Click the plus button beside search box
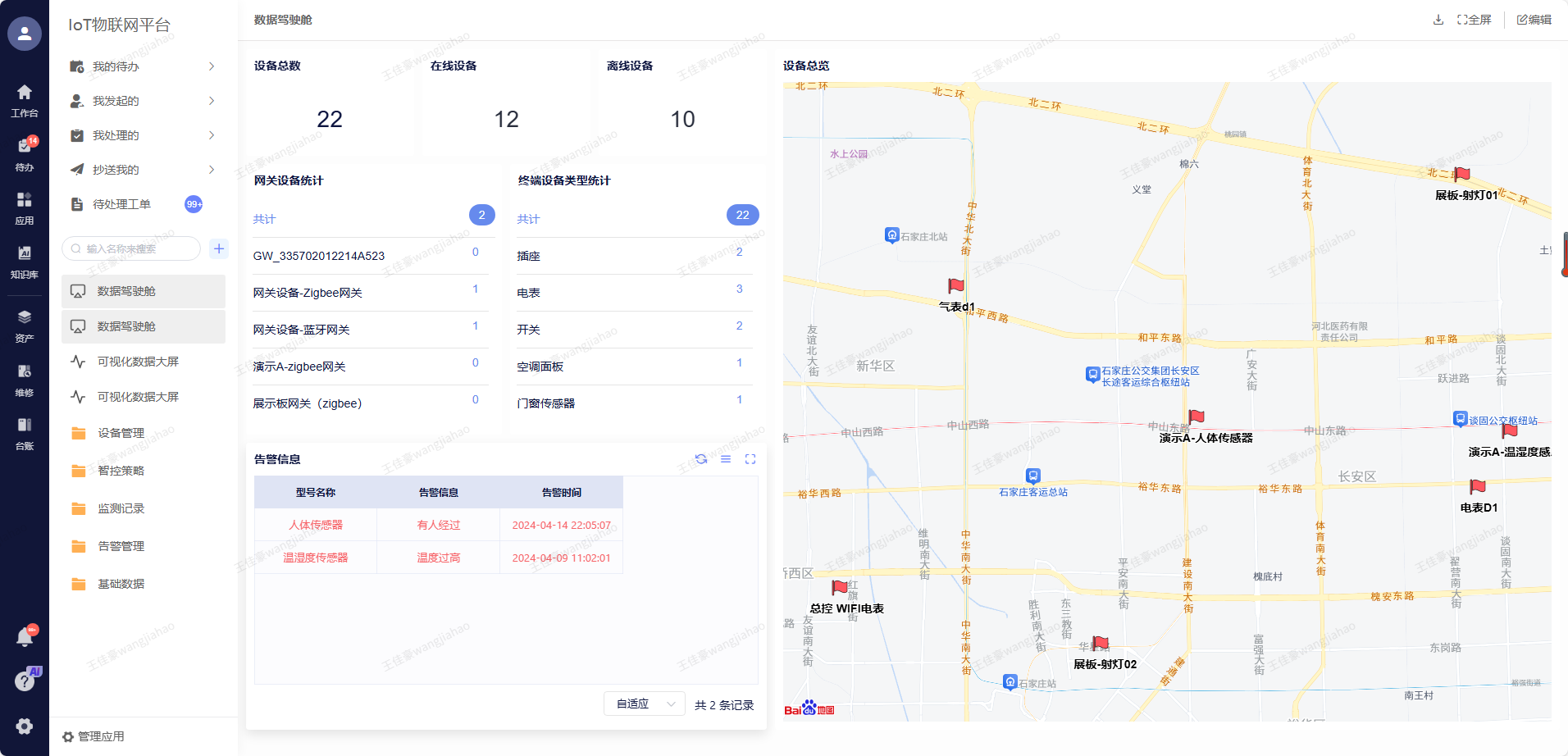Image resolution: width=1568 pixels, height=756 pixels. click(219, 248)
